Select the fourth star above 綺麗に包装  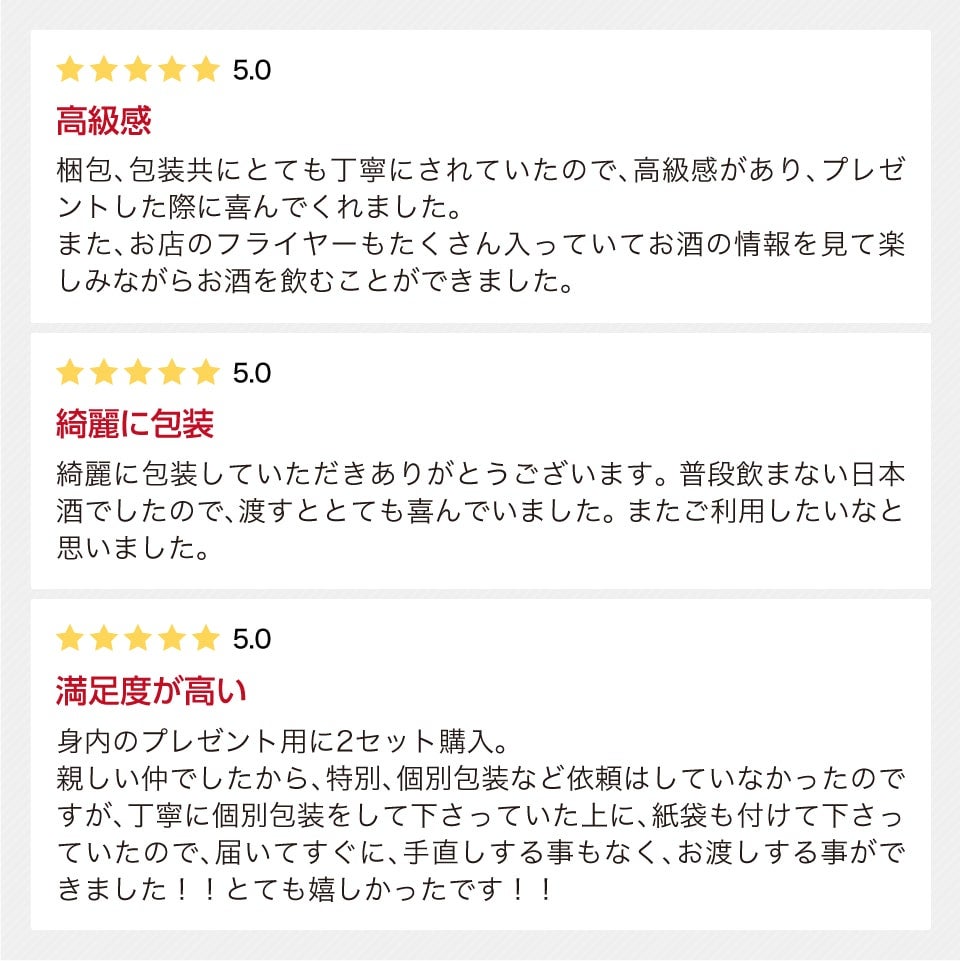point(172,373)
